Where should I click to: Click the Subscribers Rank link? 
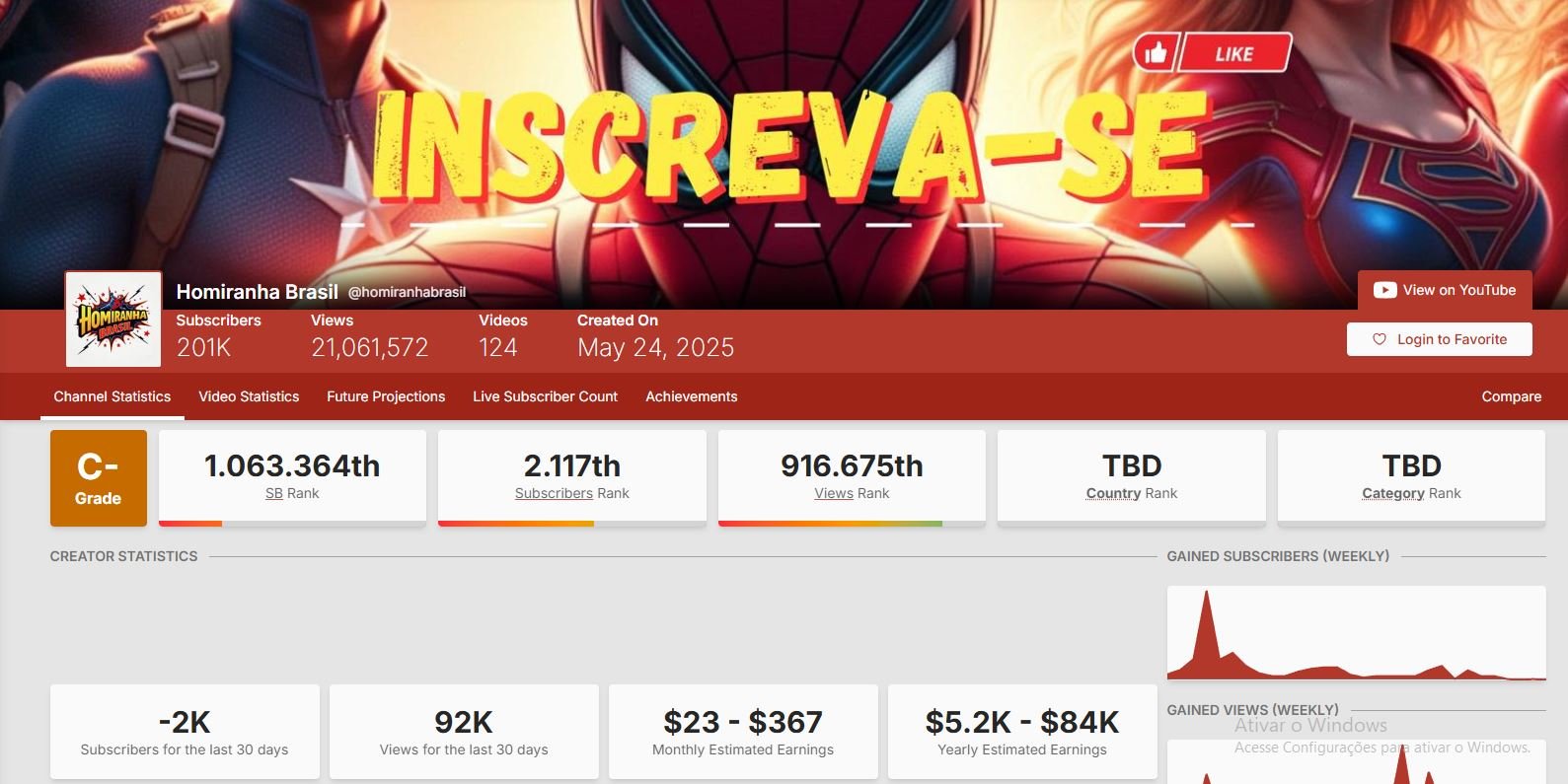click(571, 493)
